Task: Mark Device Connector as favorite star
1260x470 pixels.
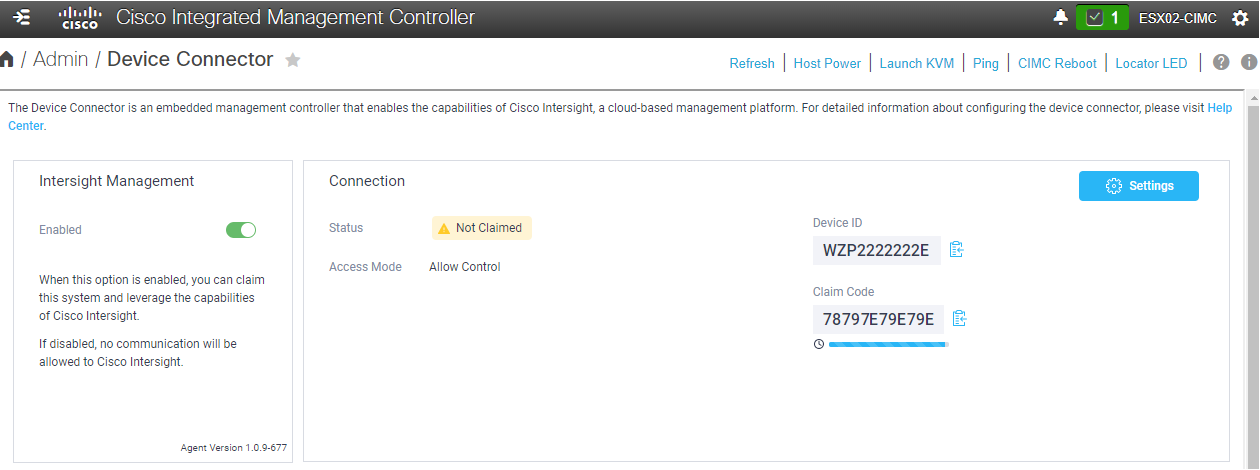Action: tap(293, 60)
